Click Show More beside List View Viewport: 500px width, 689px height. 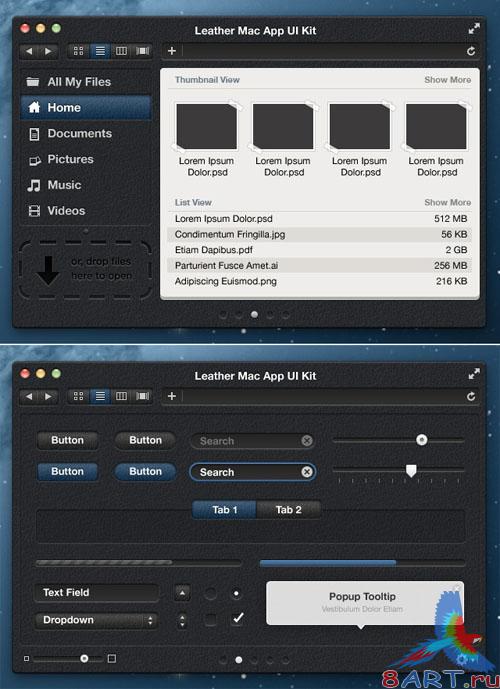coord(447,203)
